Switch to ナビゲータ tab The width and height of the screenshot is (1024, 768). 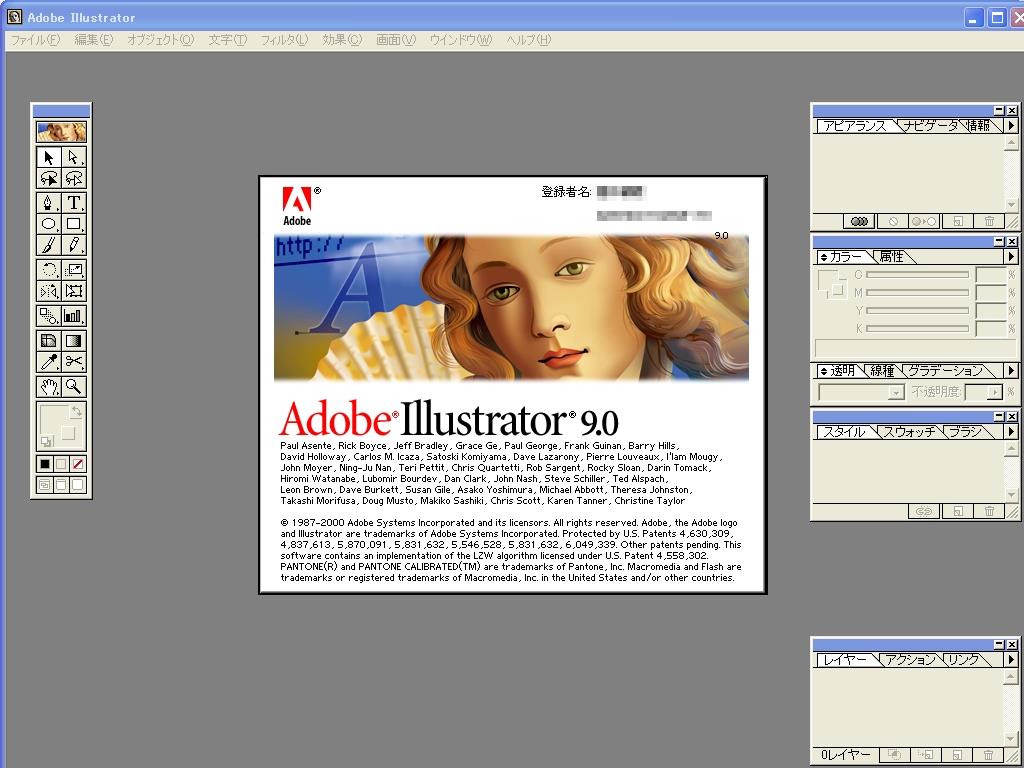click(931, 125)
